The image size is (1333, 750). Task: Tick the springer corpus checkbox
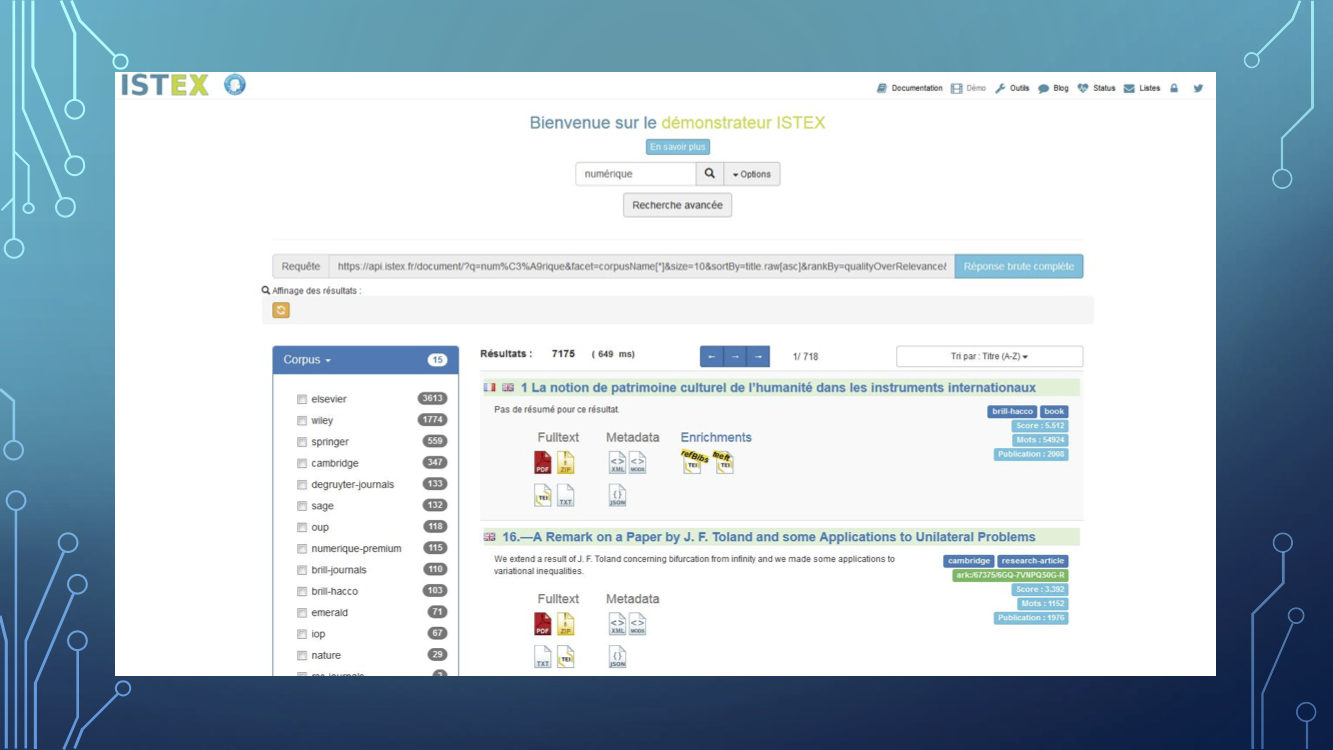(302, 442)
